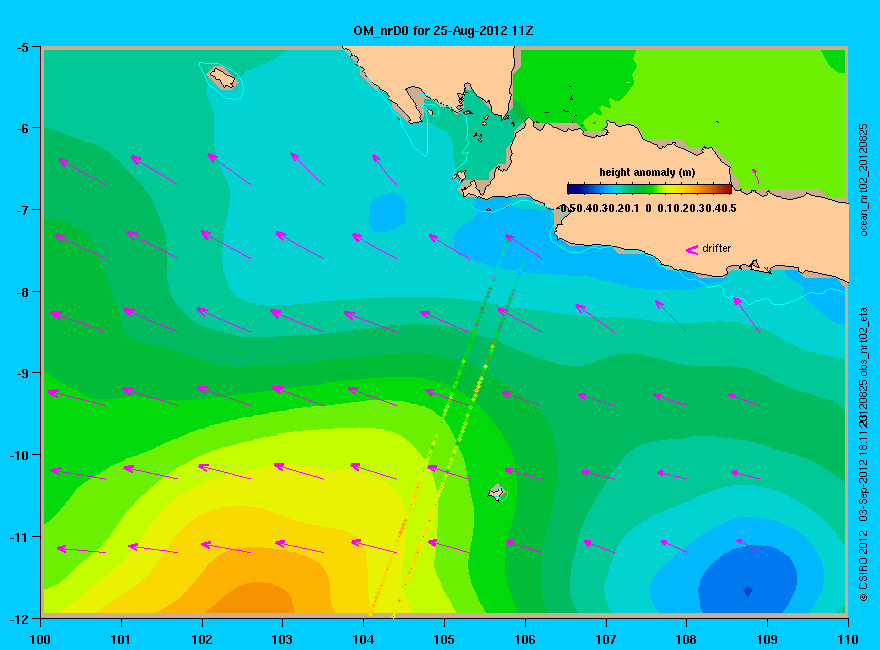
Task: Click the x-axis label "105"
Action: tap(444, 639)
